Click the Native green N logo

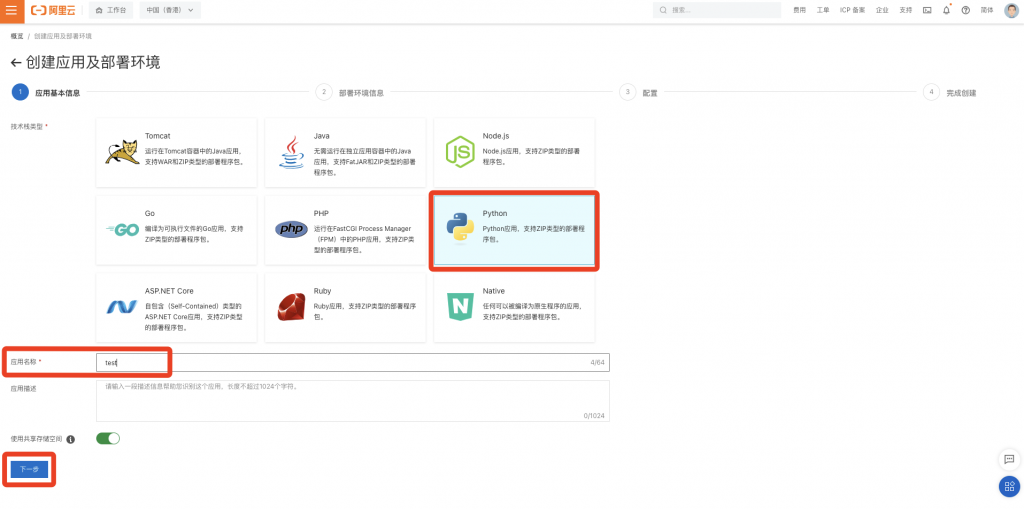tap(460, 306)
